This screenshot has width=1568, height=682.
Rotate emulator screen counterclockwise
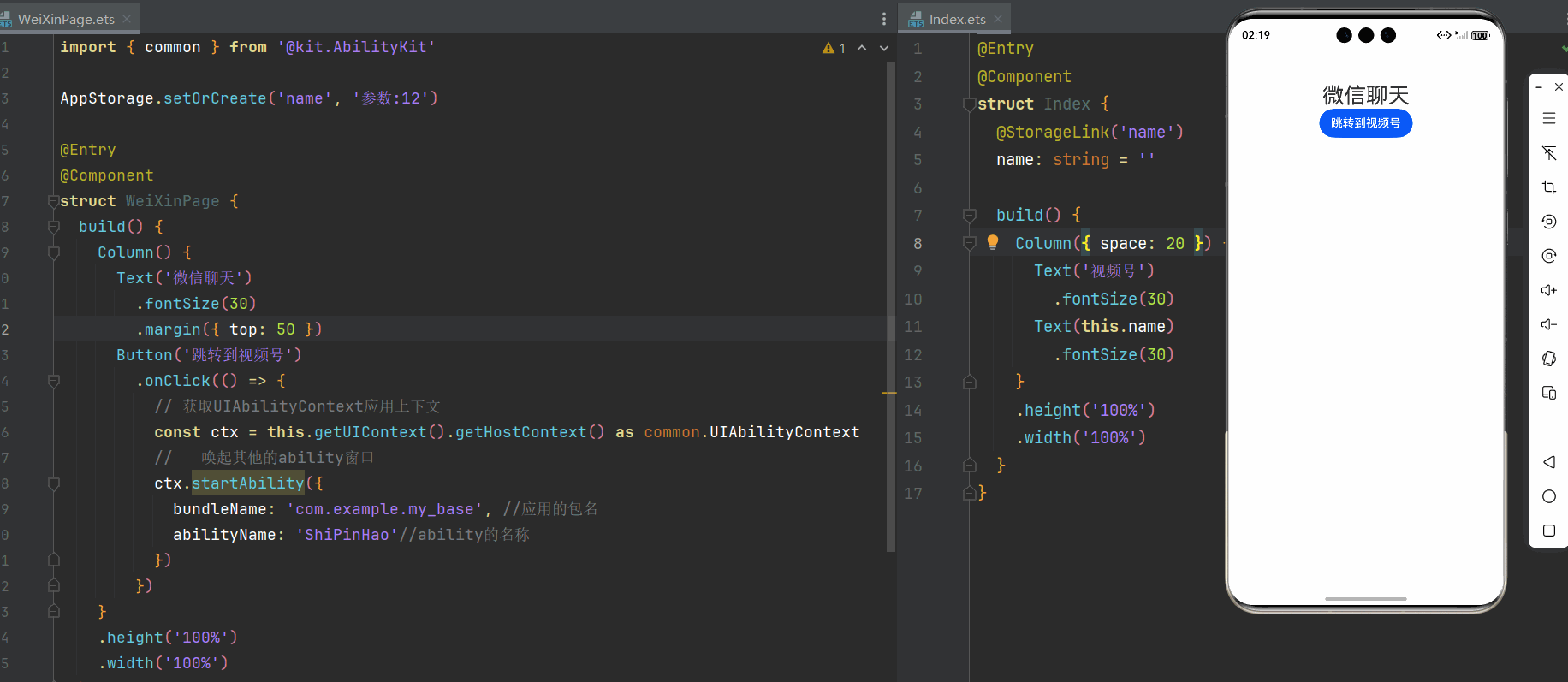click(x=1548, y=222)
